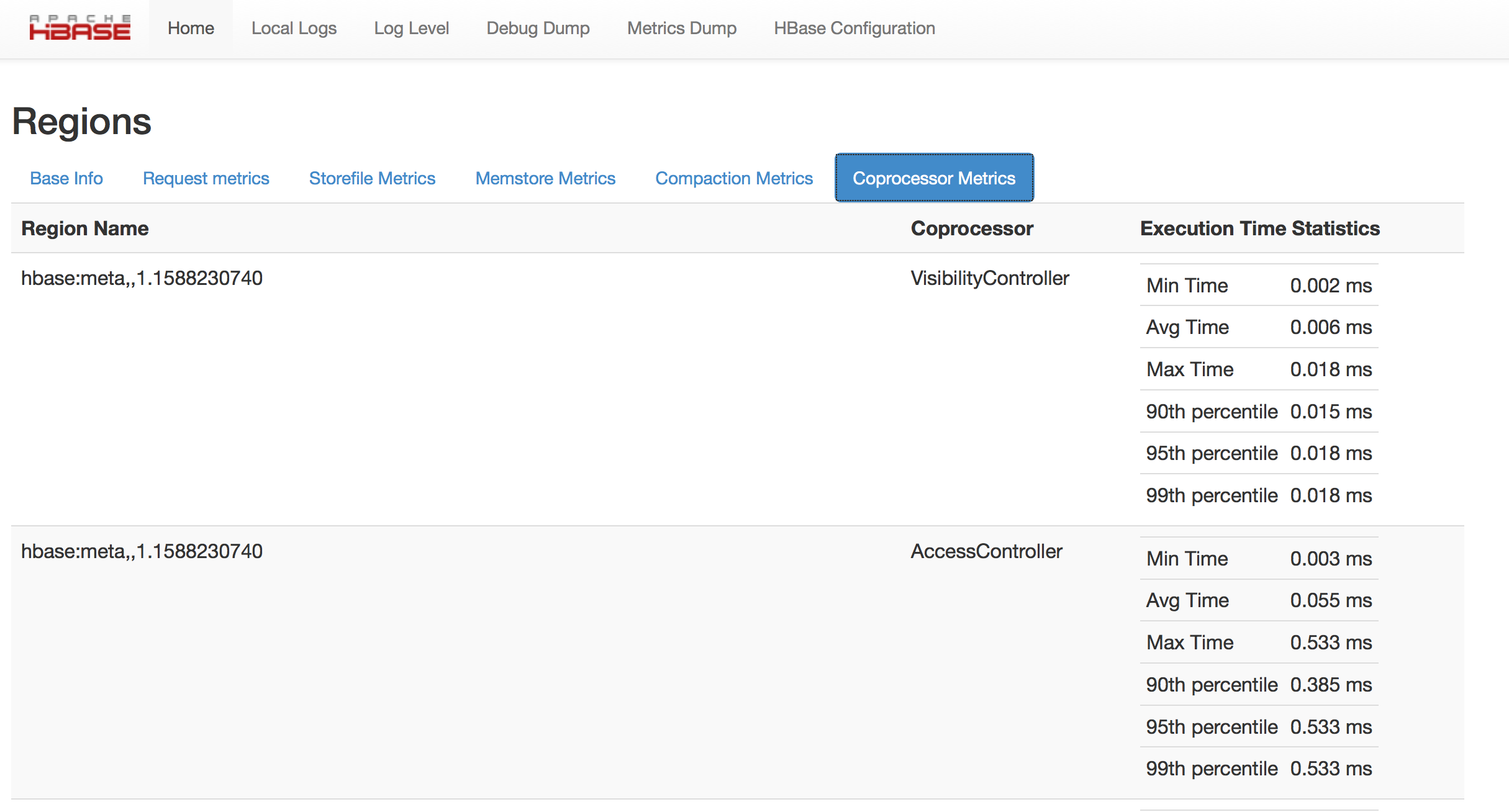Click the Home navigation link
1509x812 pixels.
(192, 28)
